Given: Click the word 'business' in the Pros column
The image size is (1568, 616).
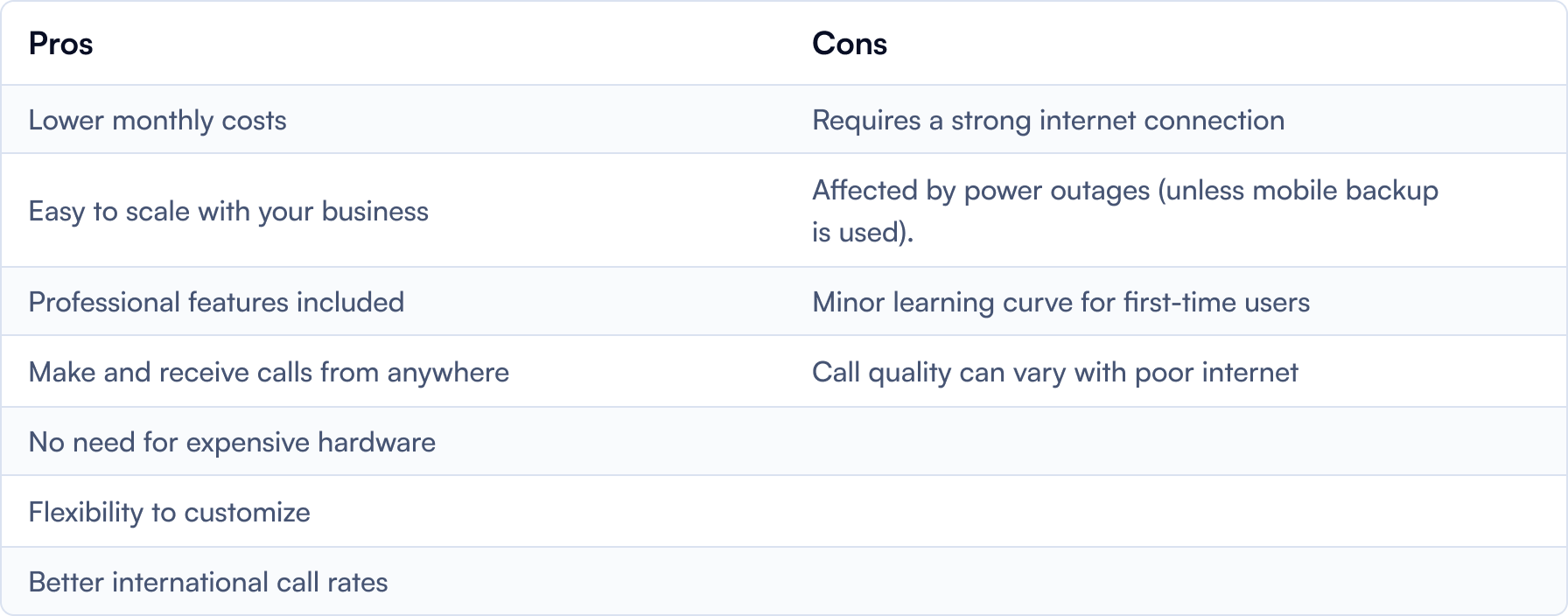Looking at the screenshot, I should pyautogui.click(x=375, y=211).
